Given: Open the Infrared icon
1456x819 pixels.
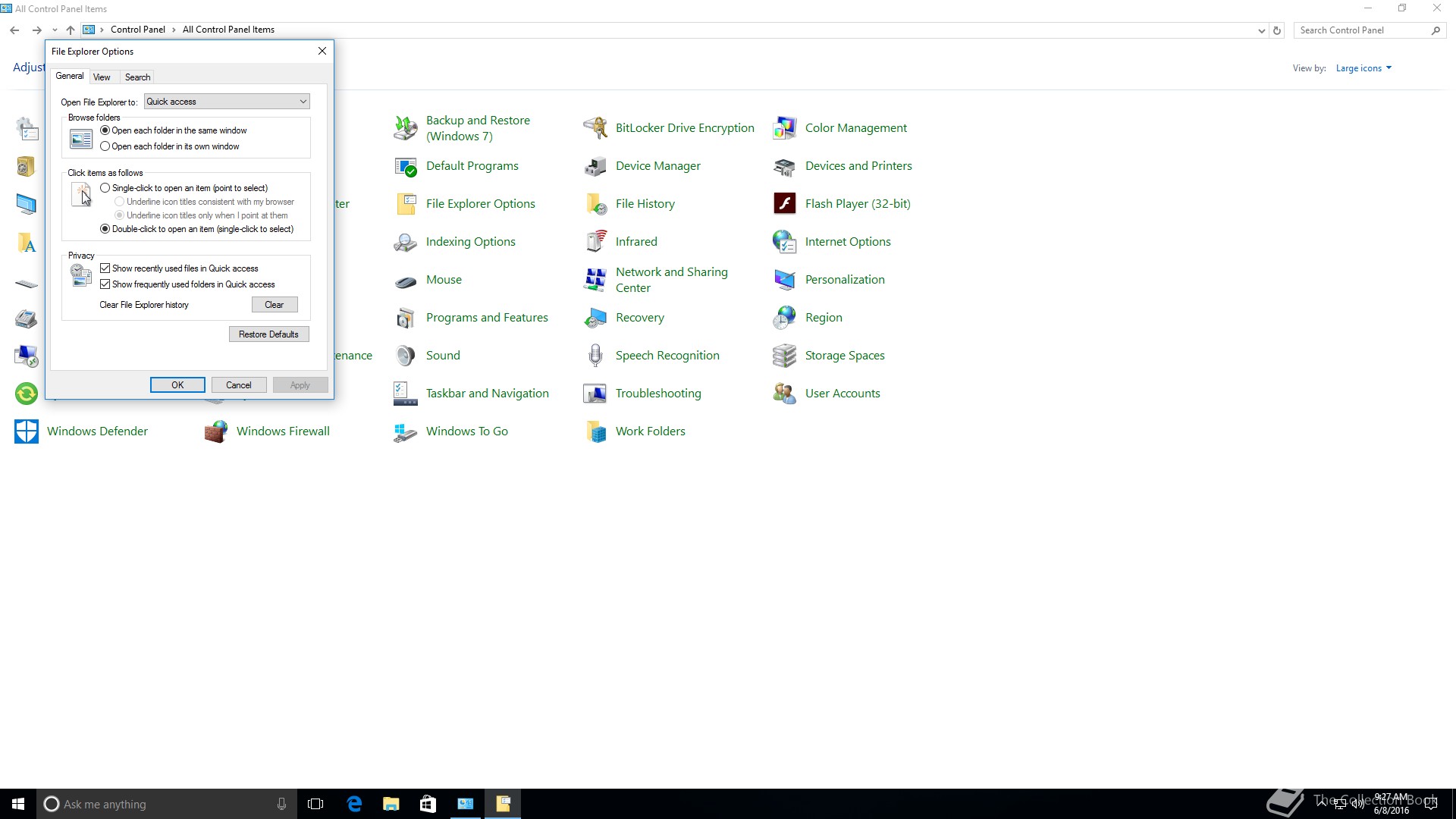Looking at the screenshot, I should (595, 242).
